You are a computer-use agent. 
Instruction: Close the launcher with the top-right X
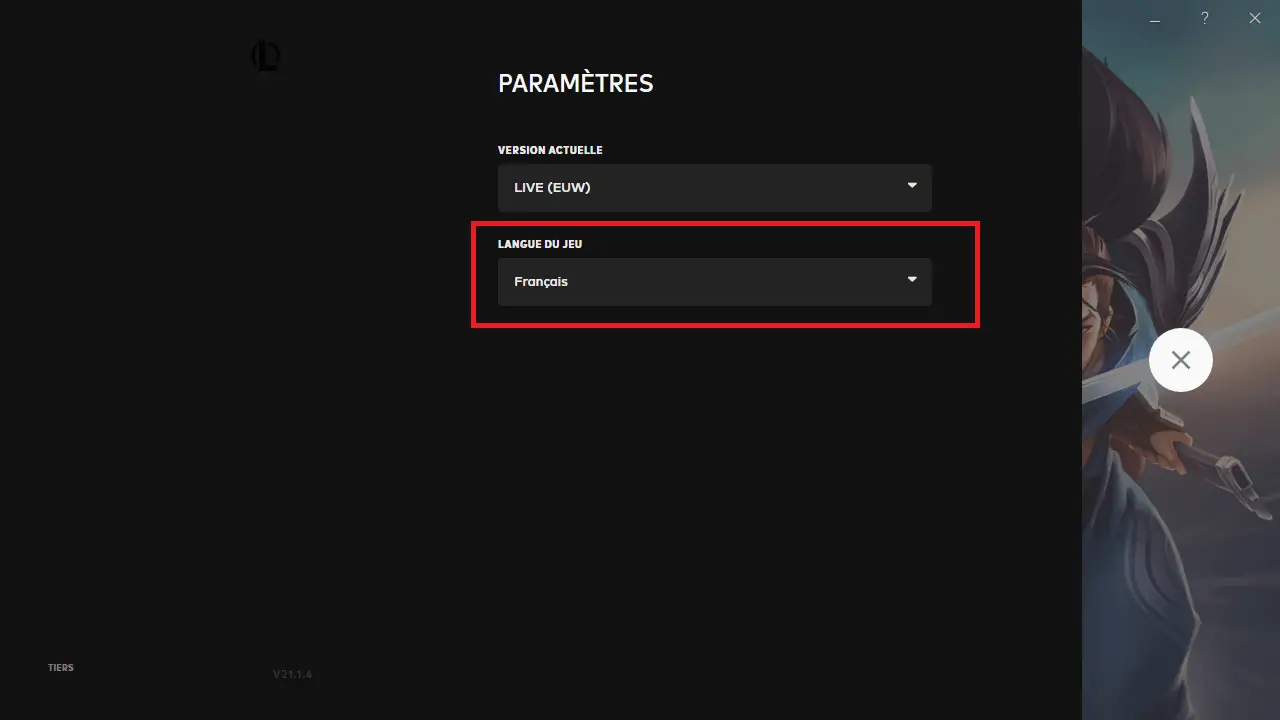[x=1255, y=18]
